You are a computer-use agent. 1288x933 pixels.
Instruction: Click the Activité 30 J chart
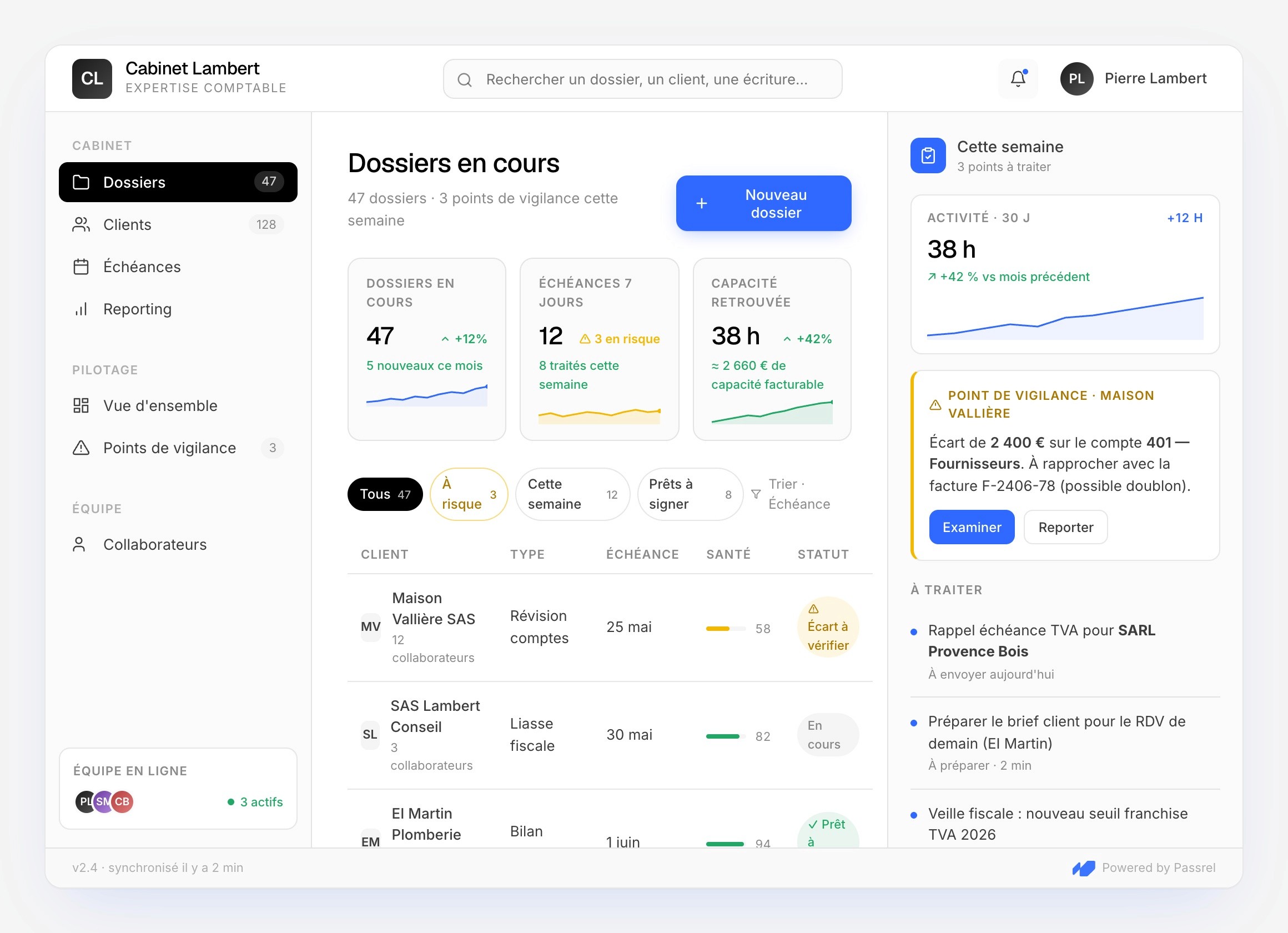(1065, 318)
